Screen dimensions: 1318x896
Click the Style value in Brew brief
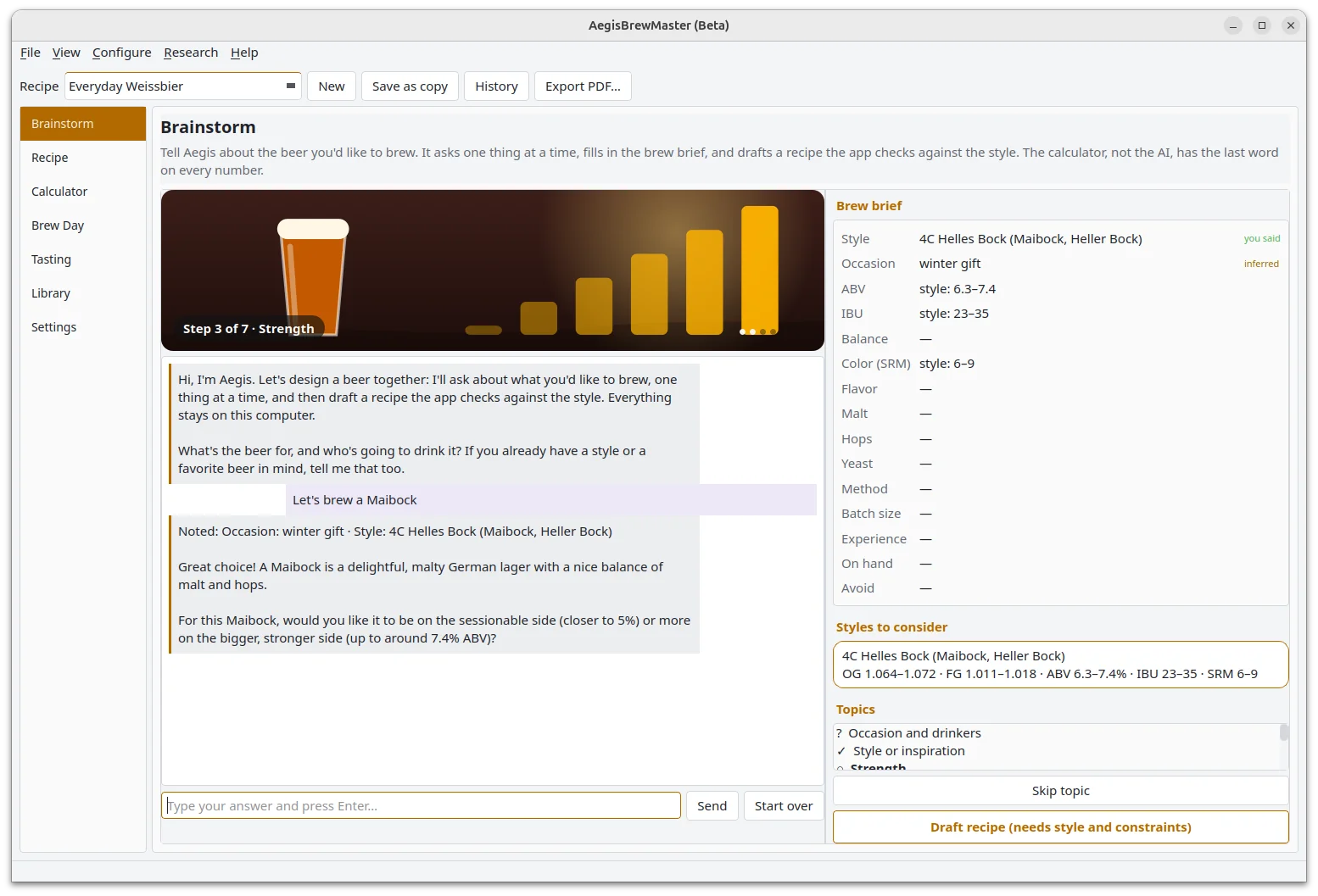(1030, 239)
